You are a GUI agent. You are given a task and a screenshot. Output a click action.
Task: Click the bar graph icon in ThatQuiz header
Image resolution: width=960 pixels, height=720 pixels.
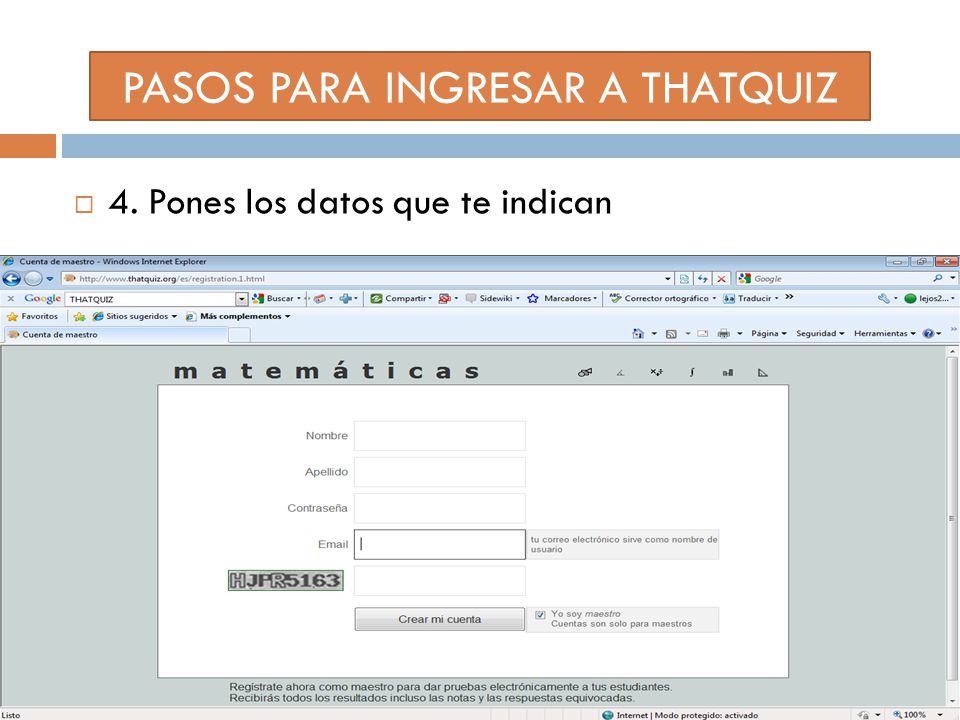[x=727, y=372]
